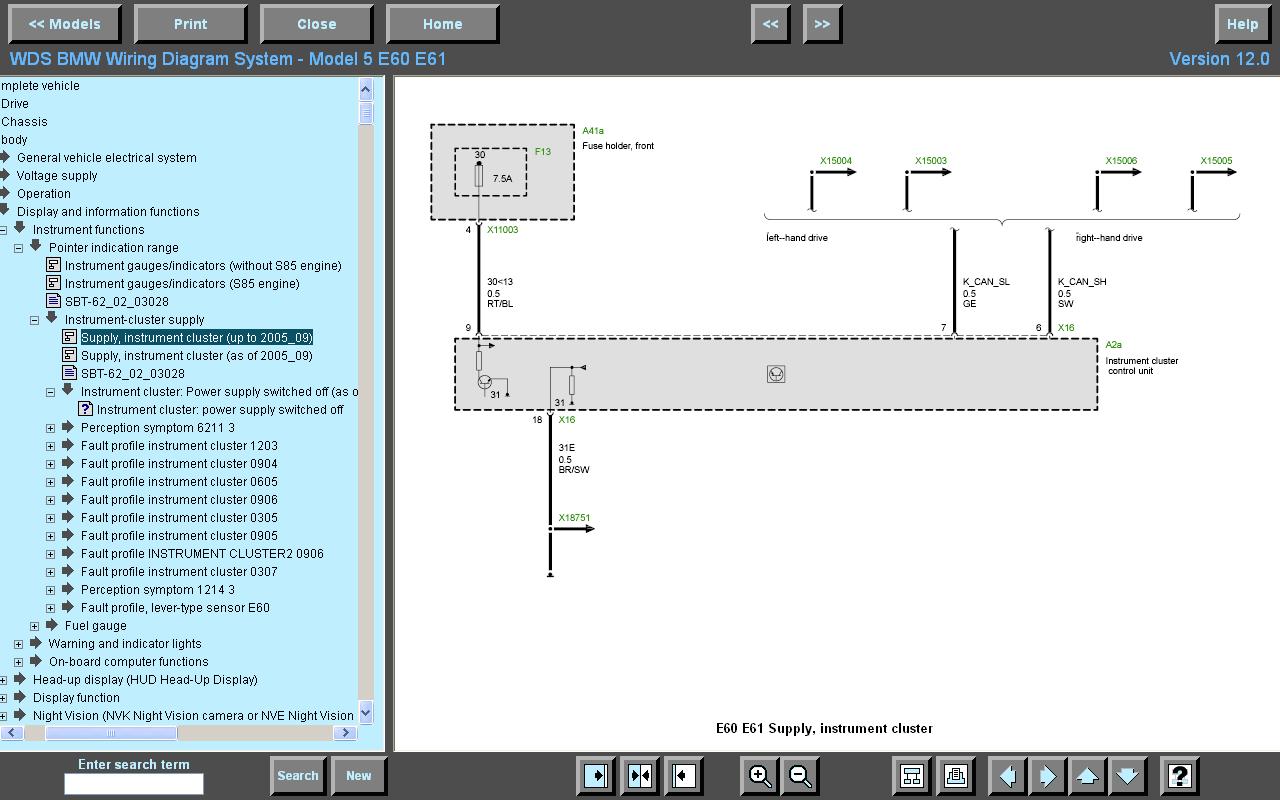Go back to Models
This screenshot has height=800, width=1280.
[x=65, y=24]
